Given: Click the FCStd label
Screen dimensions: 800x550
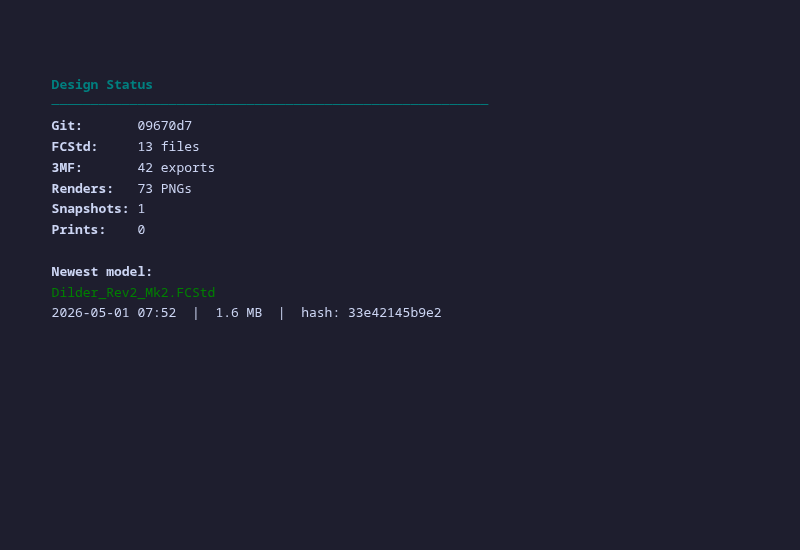Looking at the screenshot, I should coord(74,146).
